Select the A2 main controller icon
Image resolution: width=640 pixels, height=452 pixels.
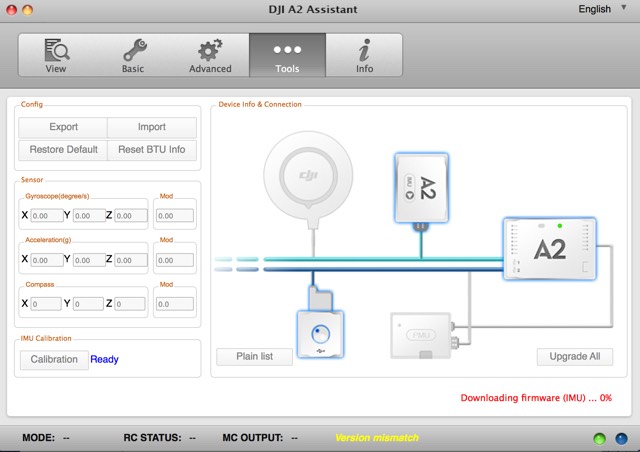(x=550, y=249)
